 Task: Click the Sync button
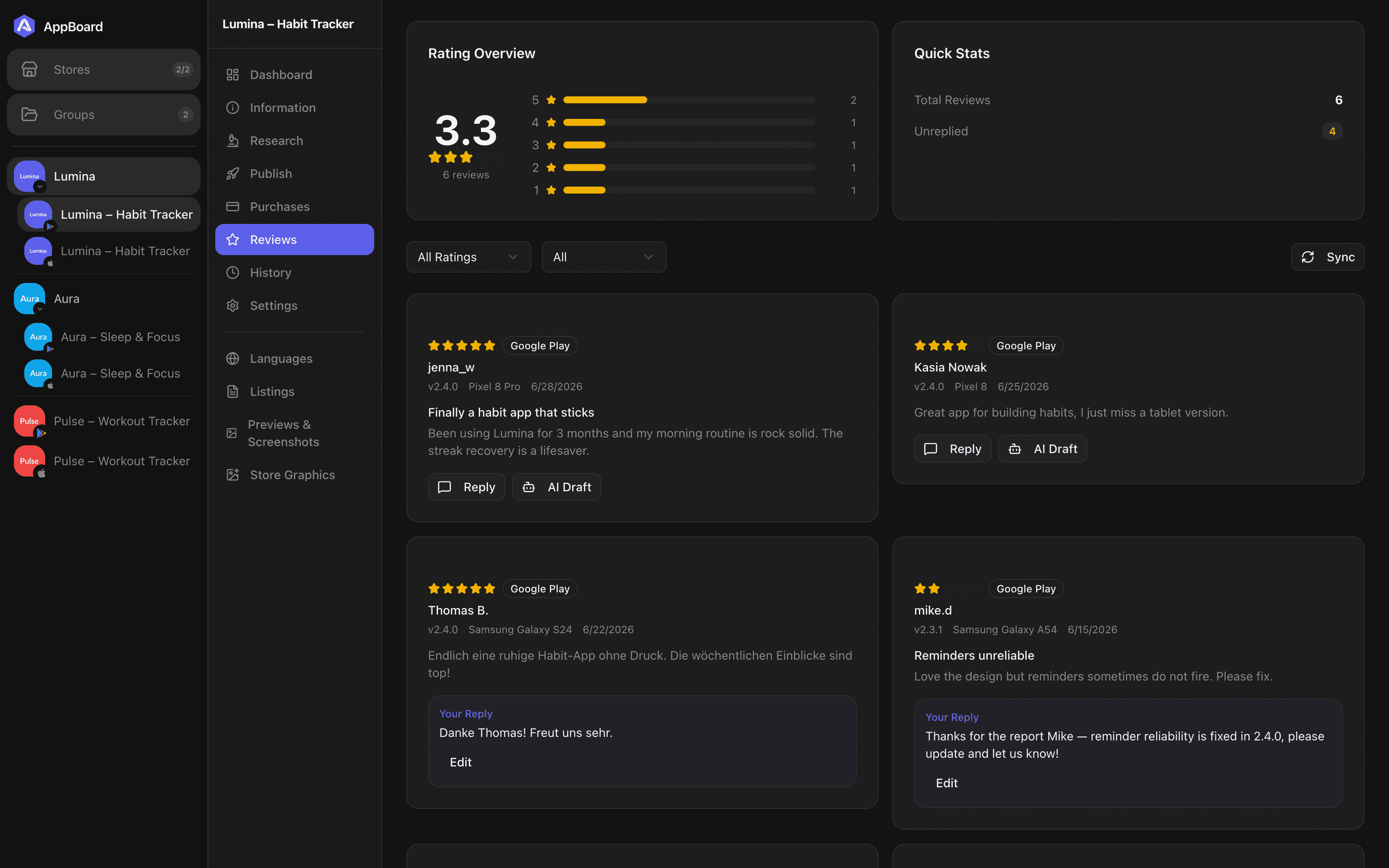pyautogui.click(x=1328, y=257)
